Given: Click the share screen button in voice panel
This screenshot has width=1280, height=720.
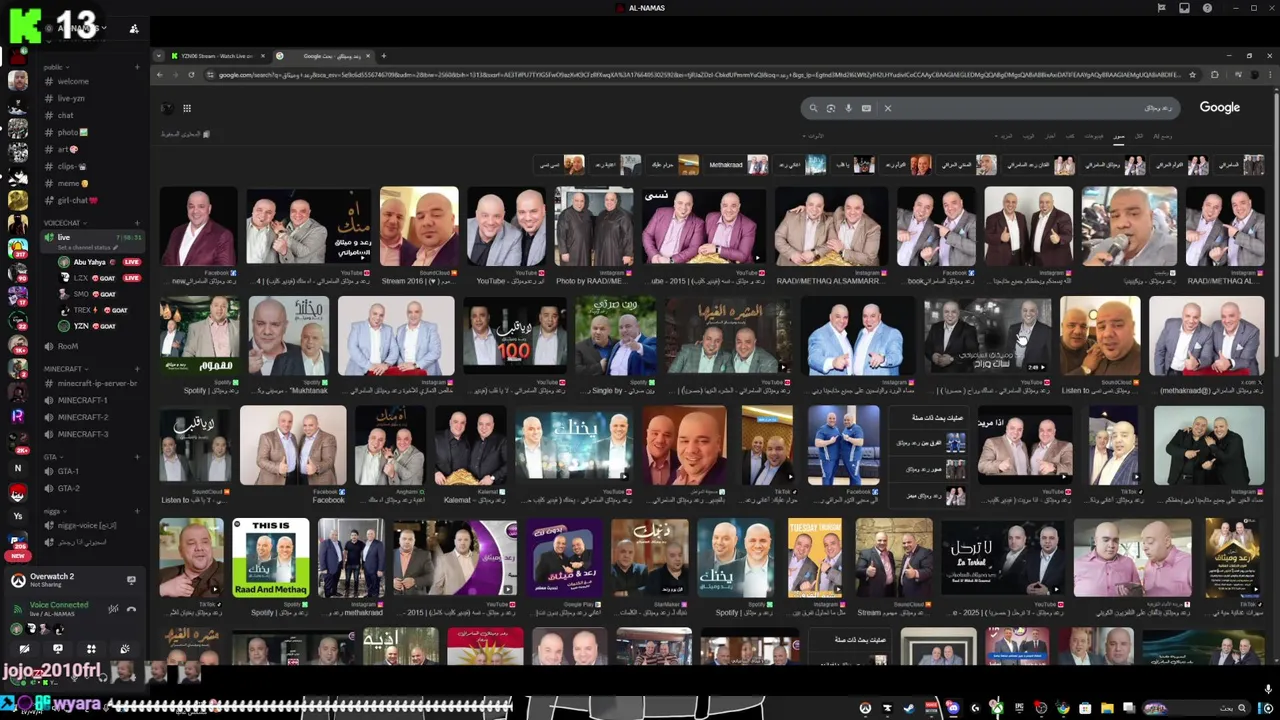Looking at the screenshot, I should click(x=57, y=648).
